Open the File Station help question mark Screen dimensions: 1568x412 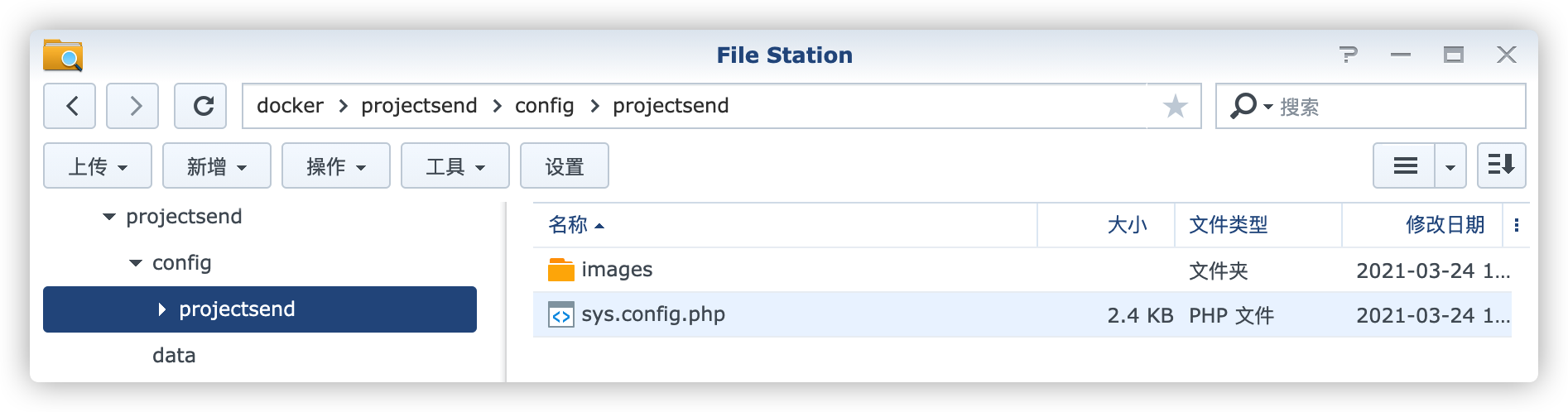point(1348,55)
